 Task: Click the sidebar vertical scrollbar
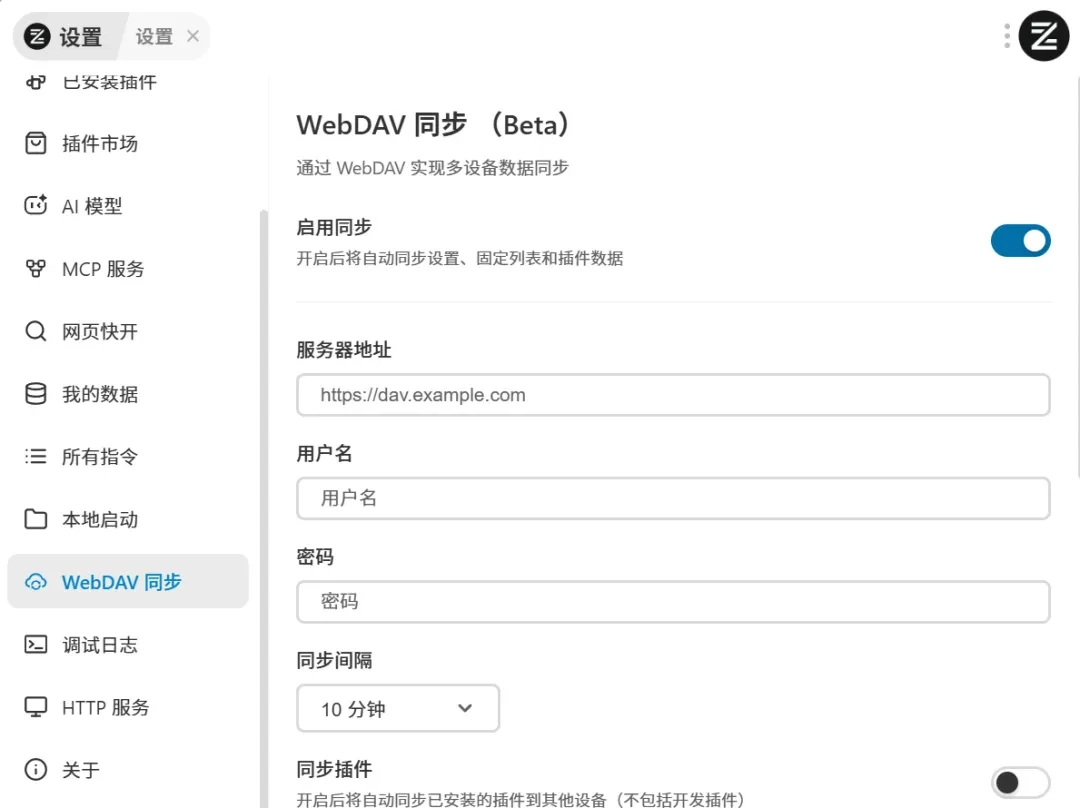click(263, 508)
